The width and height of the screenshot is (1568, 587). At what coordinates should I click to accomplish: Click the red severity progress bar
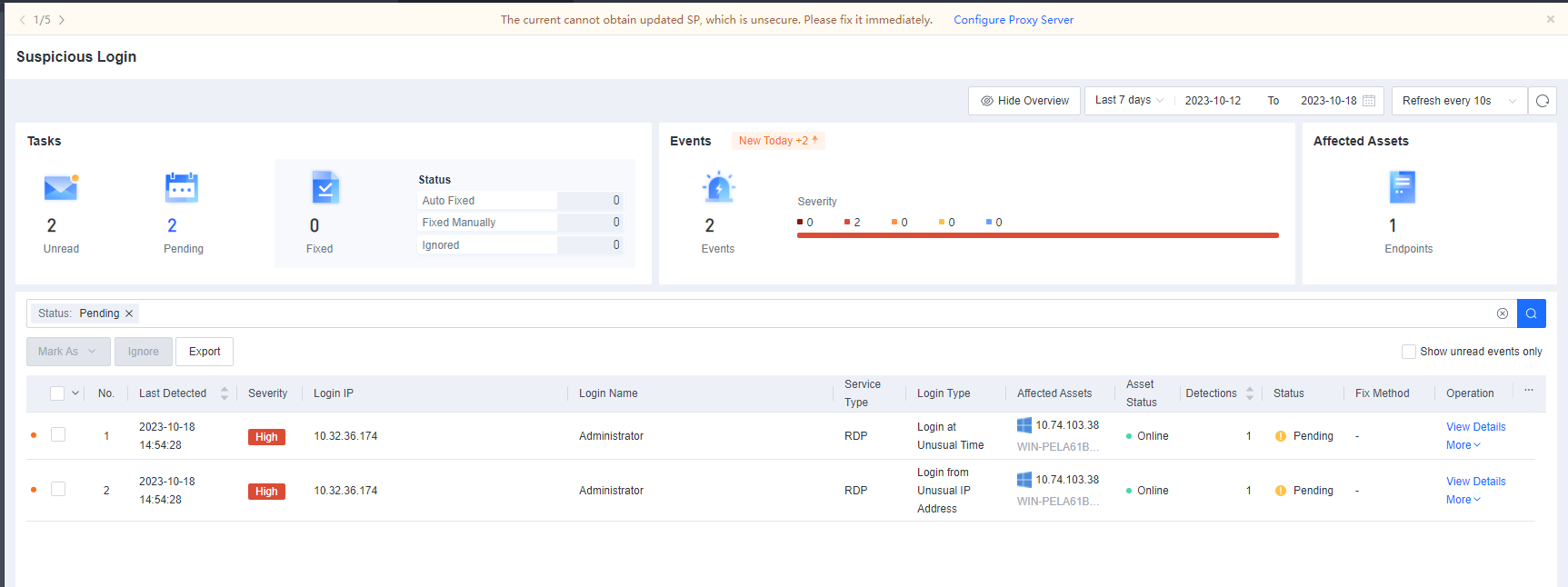1037,235
